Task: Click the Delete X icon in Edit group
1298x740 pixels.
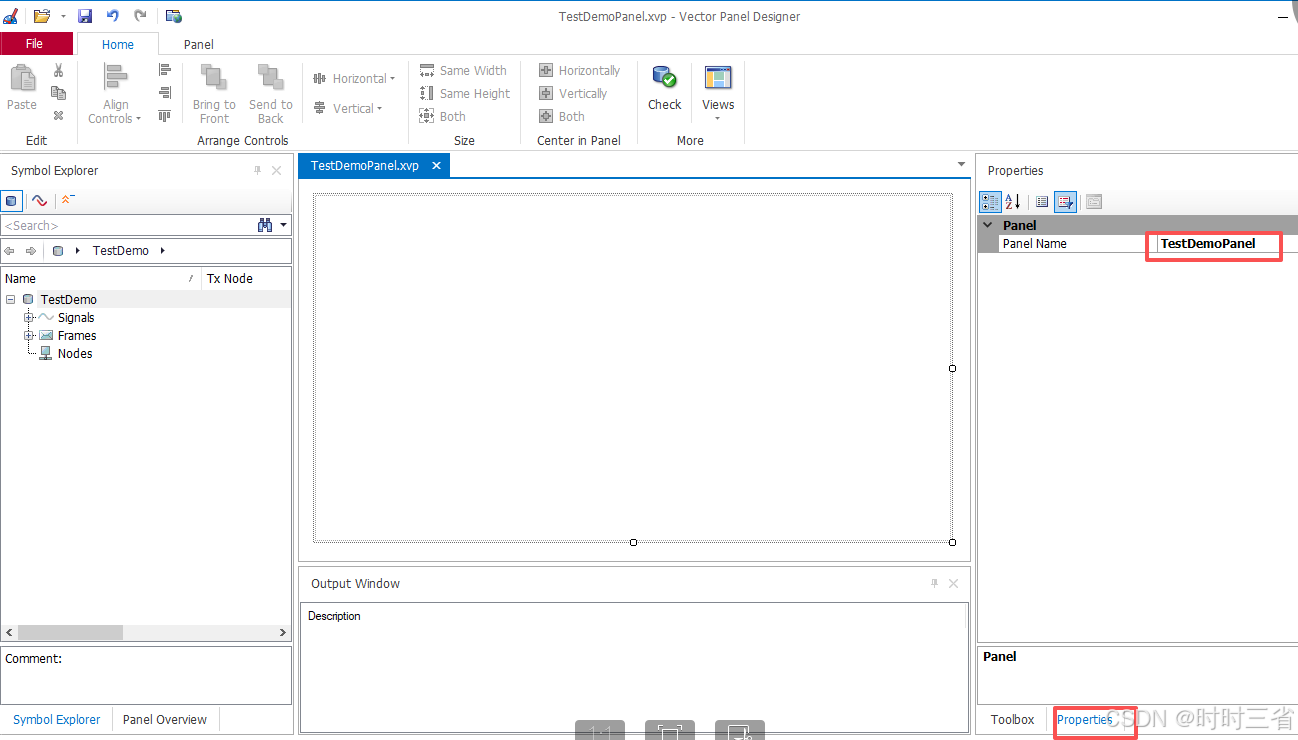Action: [58, 115]
